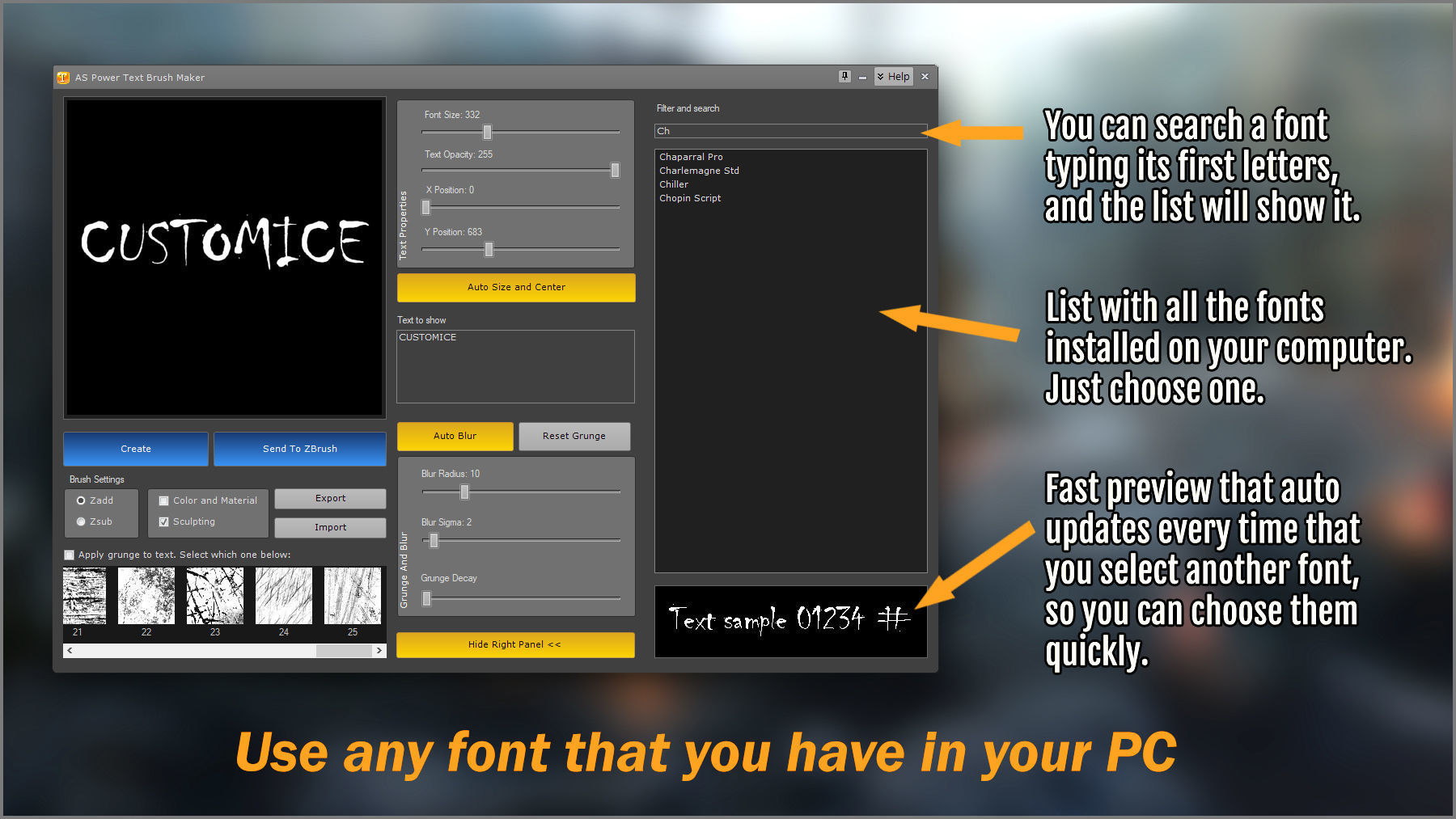The image size is (1456, 819).
Task: Select grunge texture thumbnail 25
Action: pyautogui.click(x=353, y=596)
